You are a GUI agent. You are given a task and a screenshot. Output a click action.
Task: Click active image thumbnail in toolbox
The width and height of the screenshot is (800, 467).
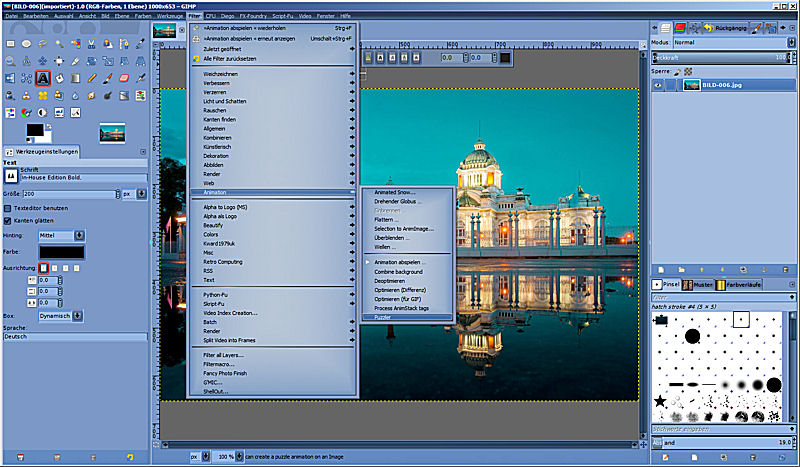point(112,134)
